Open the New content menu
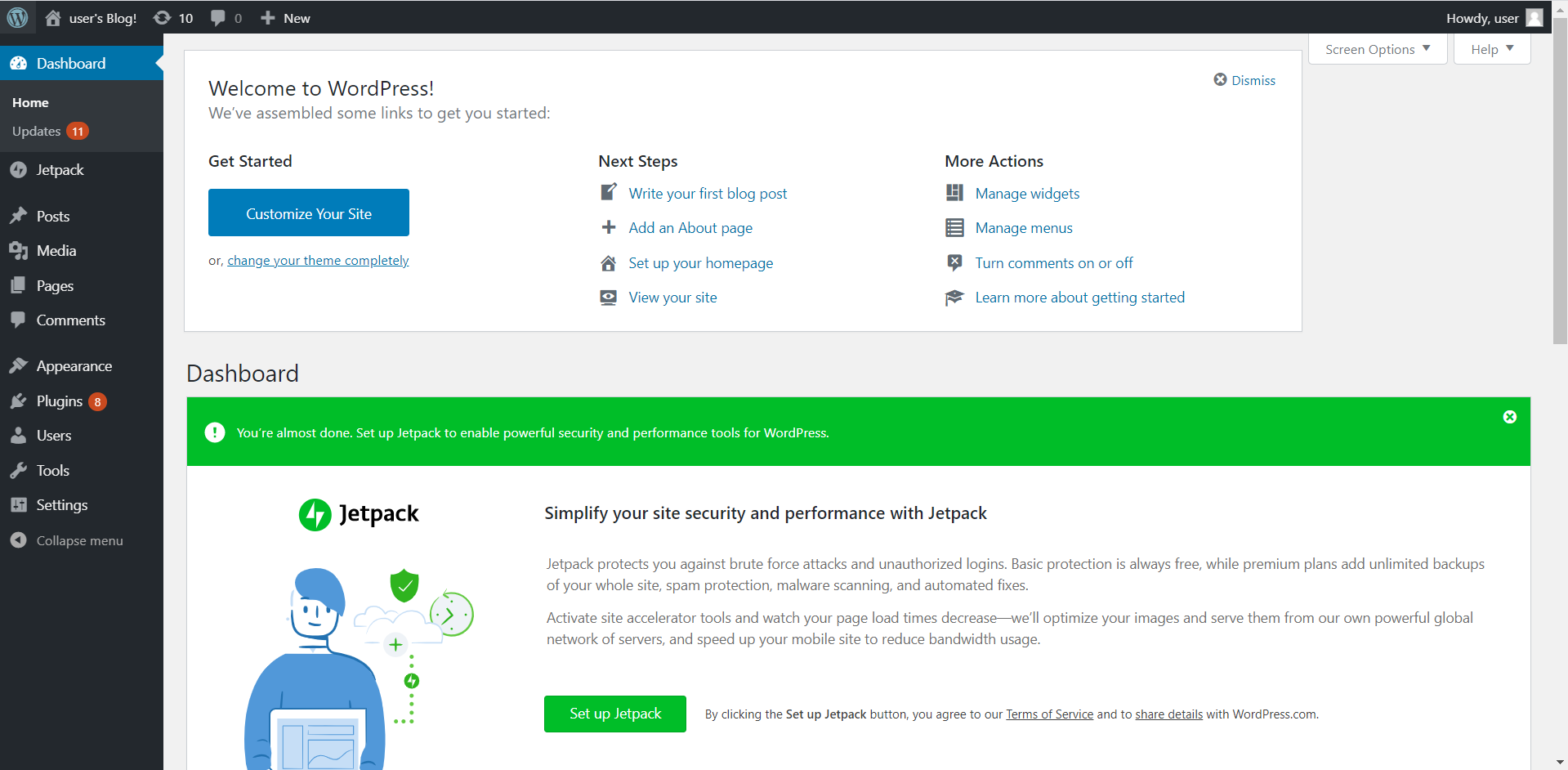 point(285,18)
